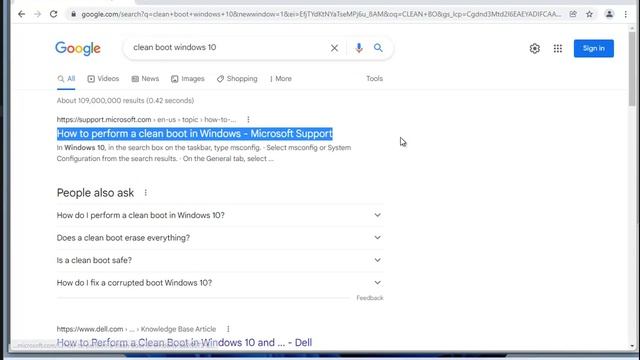Start voice search with the microphone icon
This screenshot has height=360, width=640.
tap(359, 48)
